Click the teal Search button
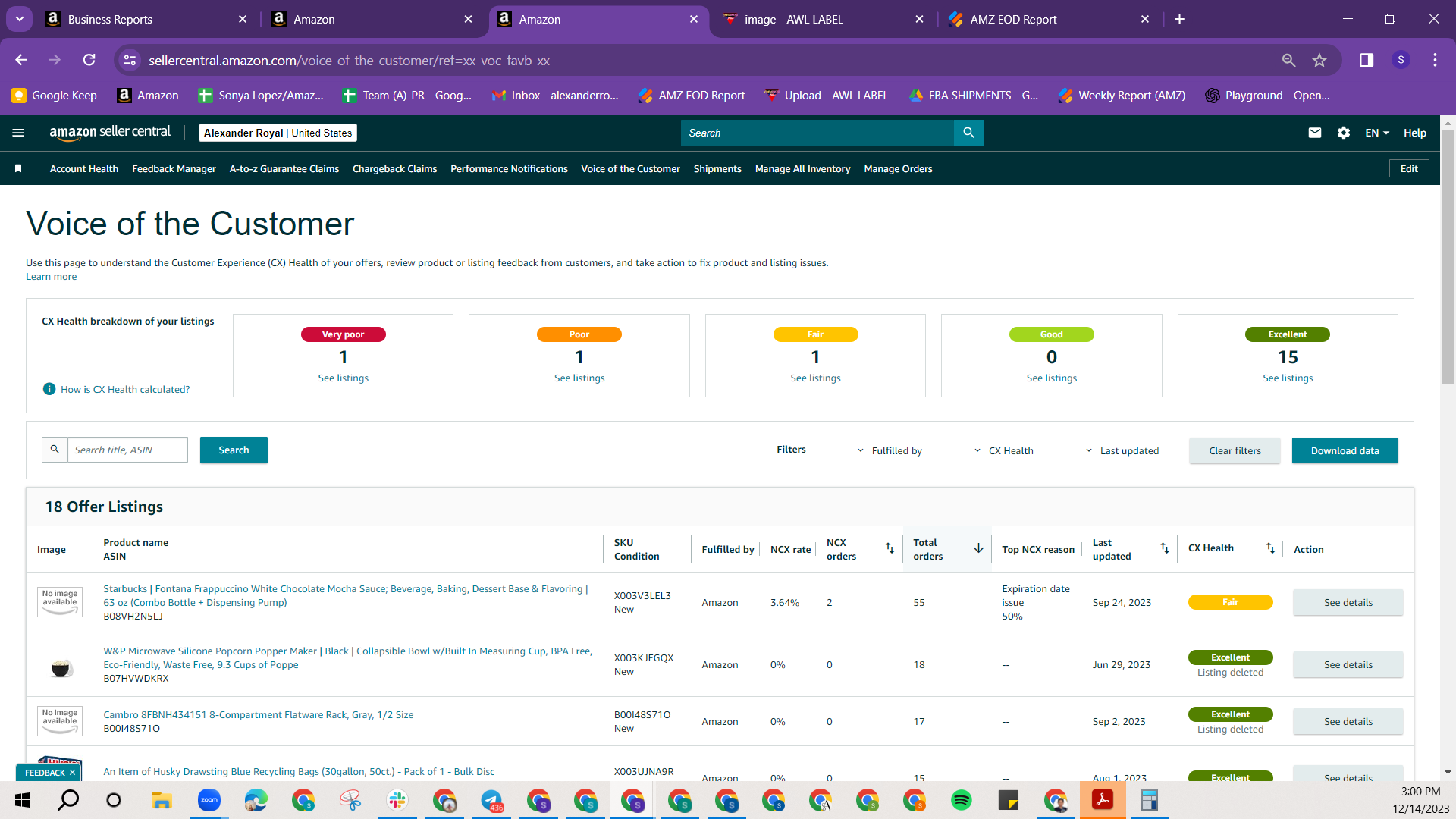 [x=234, y=450]
